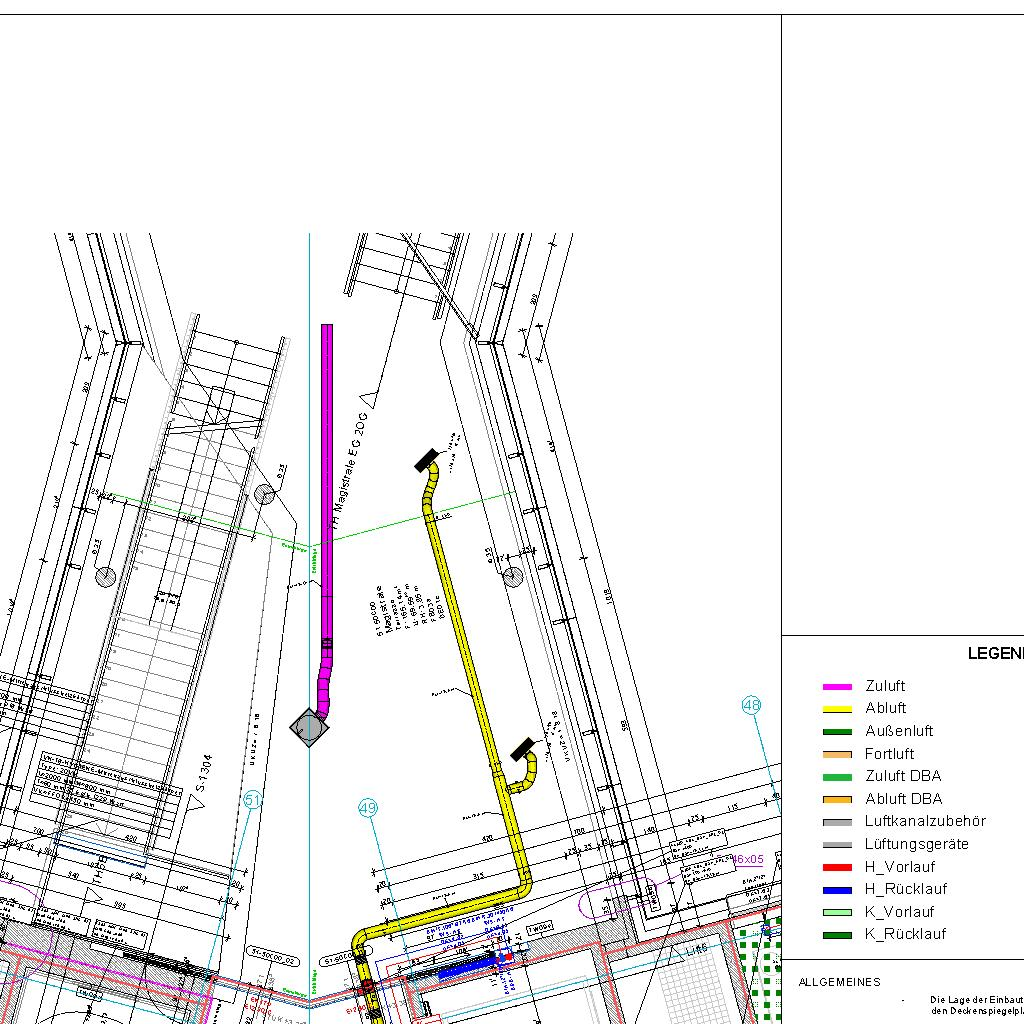Select the blue radiator element near axis 49

[x=467, y=968]
